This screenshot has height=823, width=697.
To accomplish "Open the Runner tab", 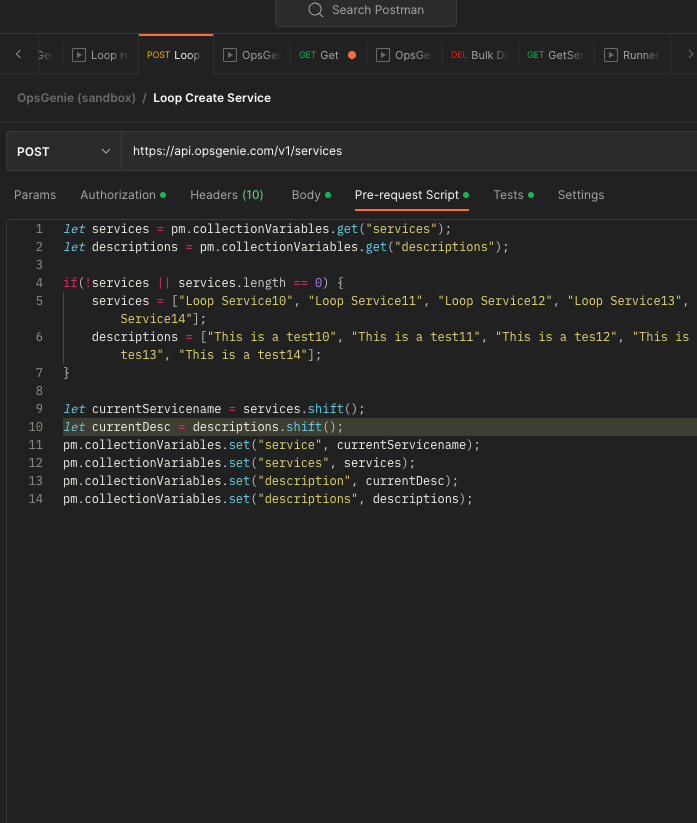I will (x=632, y=55).
